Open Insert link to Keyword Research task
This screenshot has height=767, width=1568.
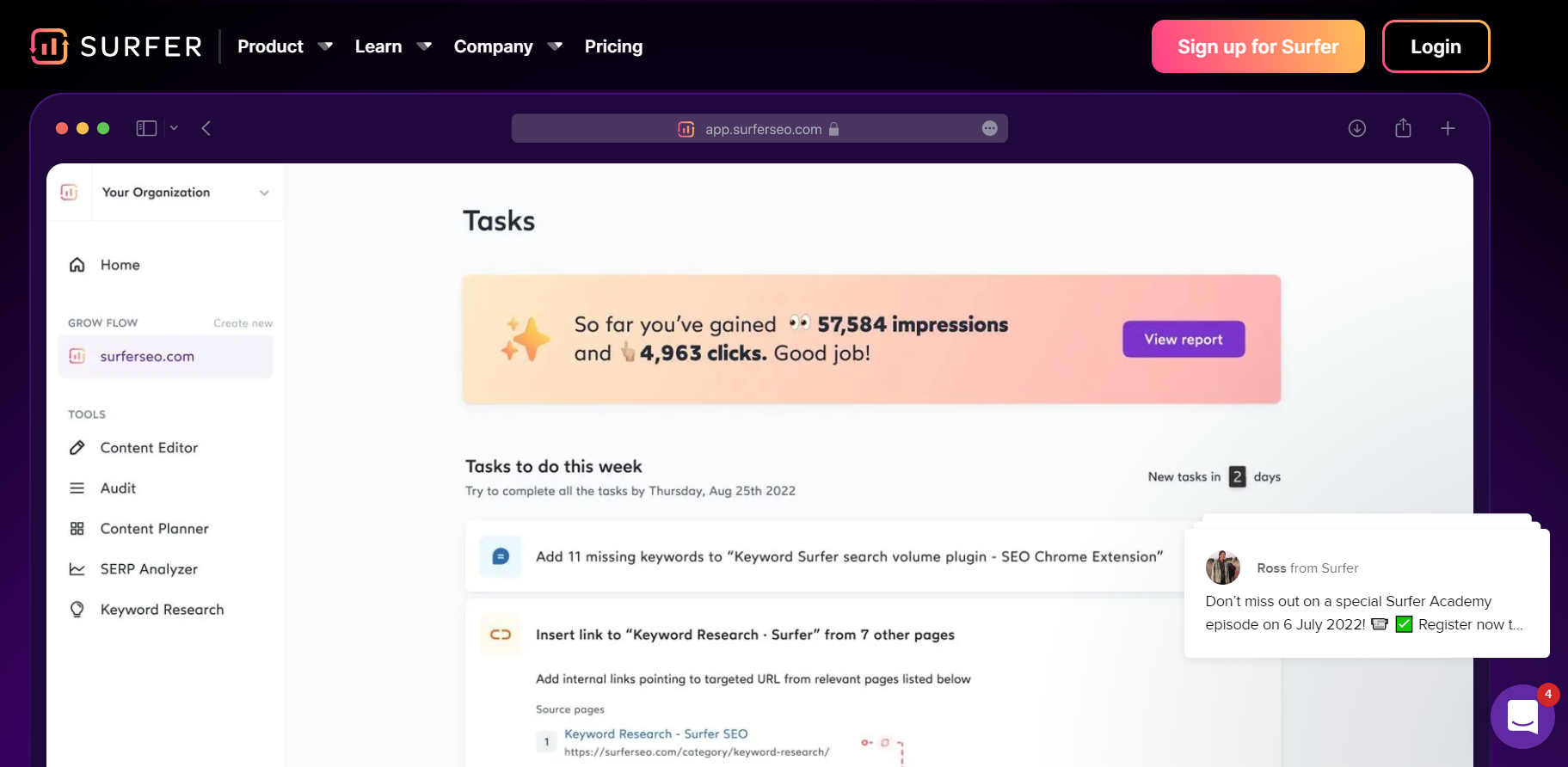point(745,635)
